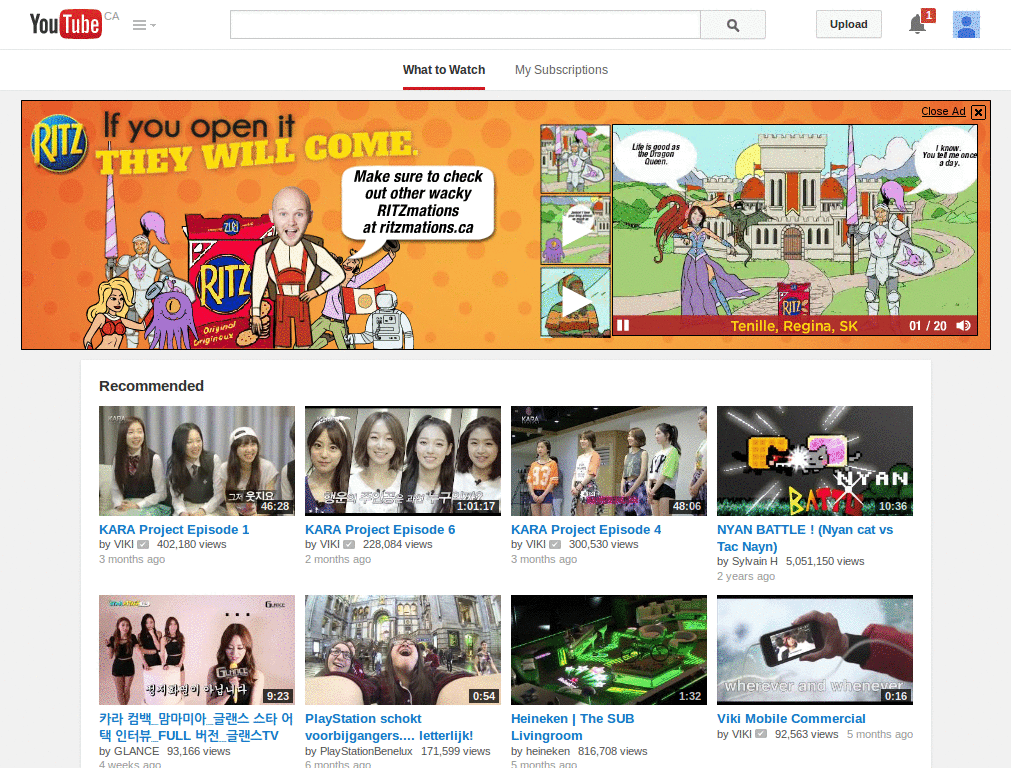Screen dimensions: 1024x768
Task: Open the PlayStation schokt voorbijgangers title
Action: 389,727
